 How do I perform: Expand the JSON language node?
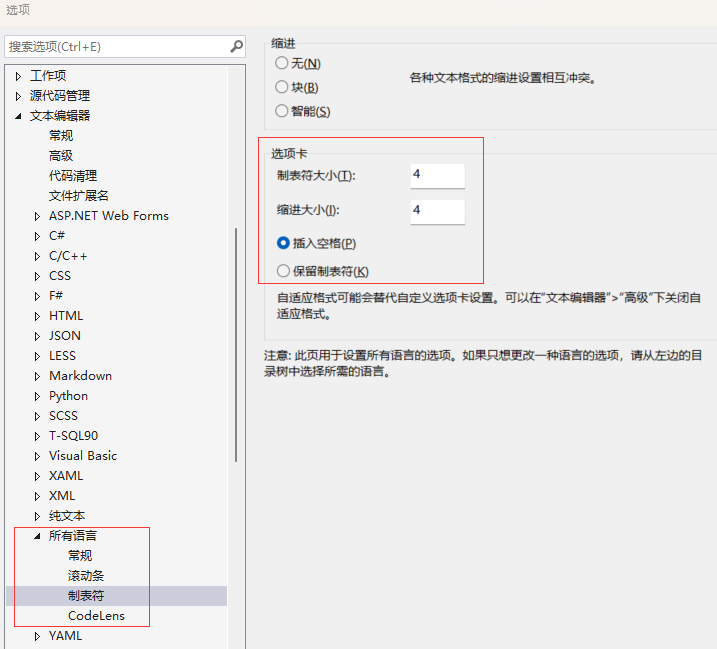(x=37, y=336)
